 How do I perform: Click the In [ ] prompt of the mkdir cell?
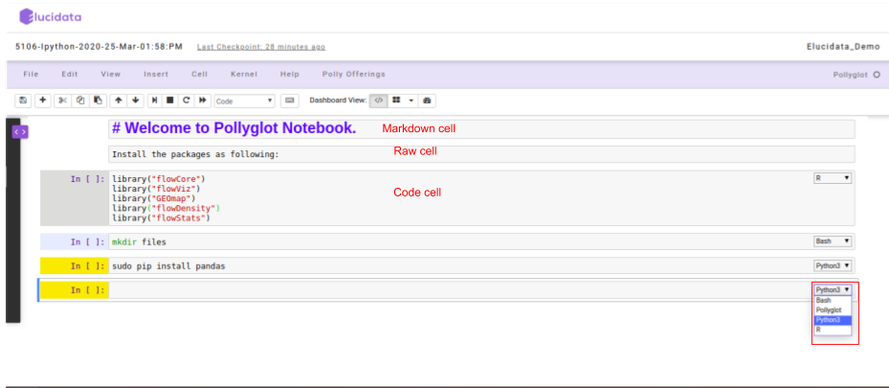click(88, 242)
